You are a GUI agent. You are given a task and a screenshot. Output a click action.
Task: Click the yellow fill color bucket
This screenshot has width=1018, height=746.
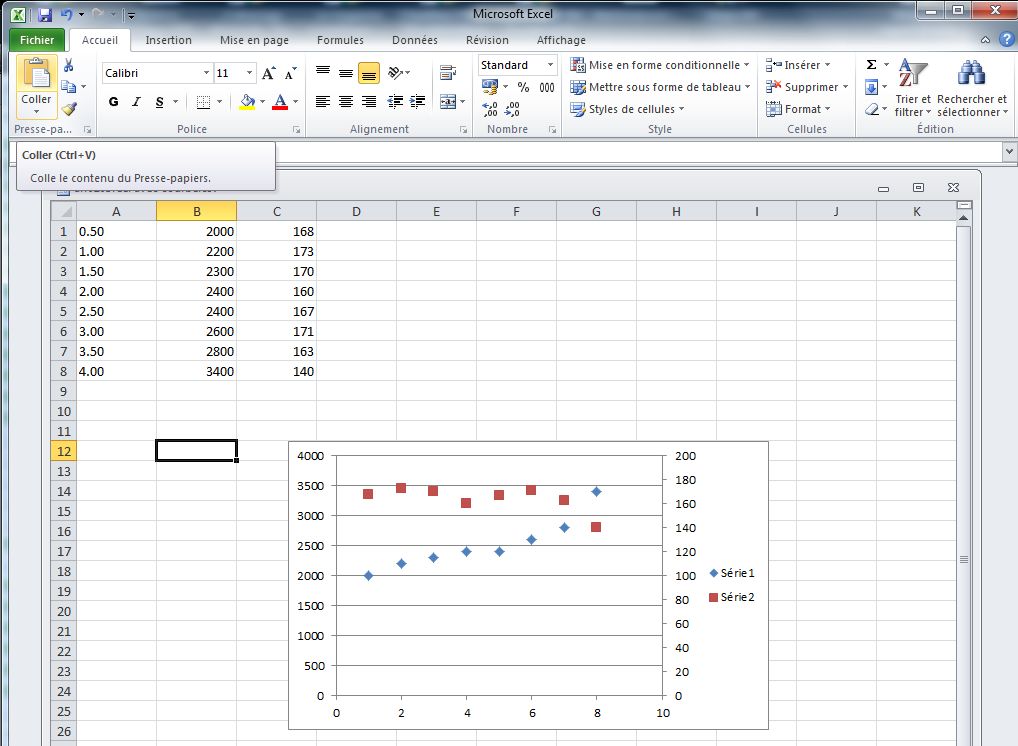248,102
